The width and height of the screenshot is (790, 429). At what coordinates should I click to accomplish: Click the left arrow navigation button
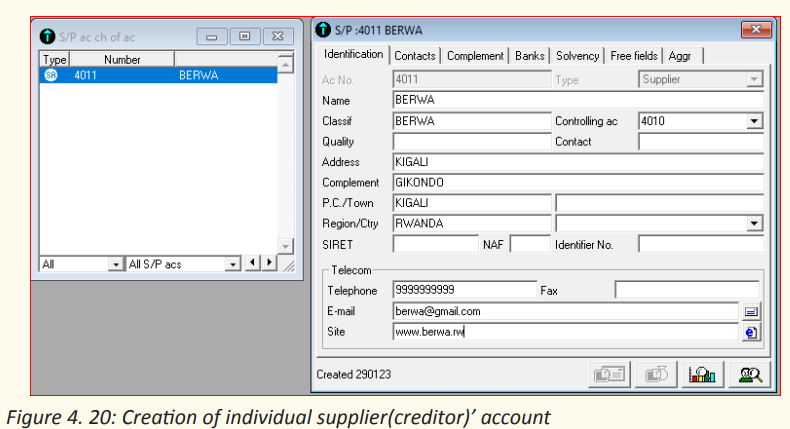click(252, 263)
